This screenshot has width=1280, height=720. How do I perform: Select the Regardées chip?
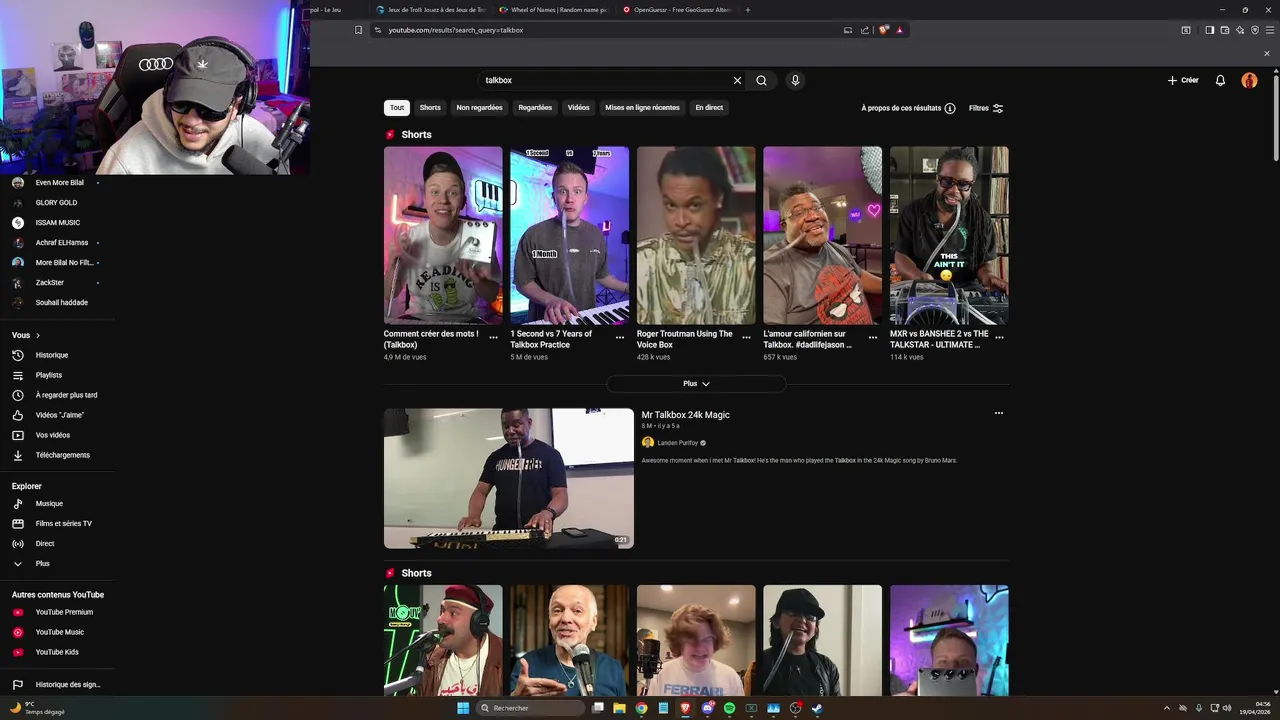click(535, 108)
